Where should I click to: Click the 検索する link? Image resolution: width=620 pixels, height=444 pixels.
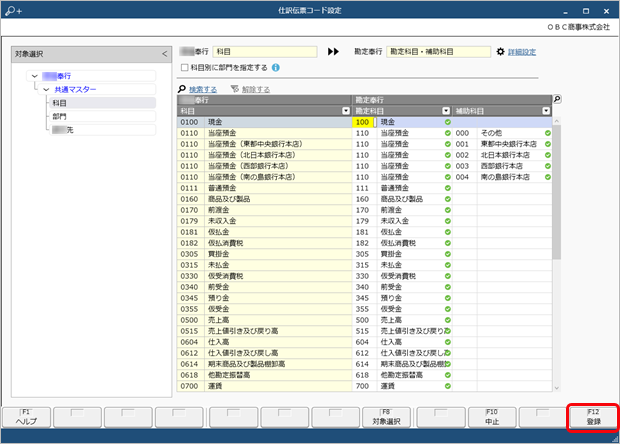pos(203,89)
